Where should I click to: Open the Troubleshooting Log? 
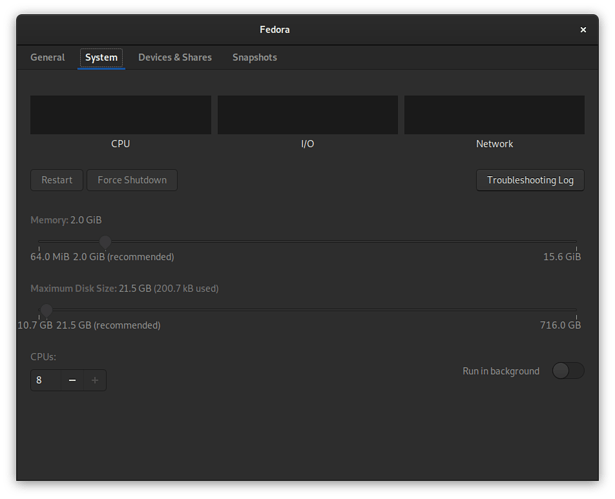[x=530, y=180]
